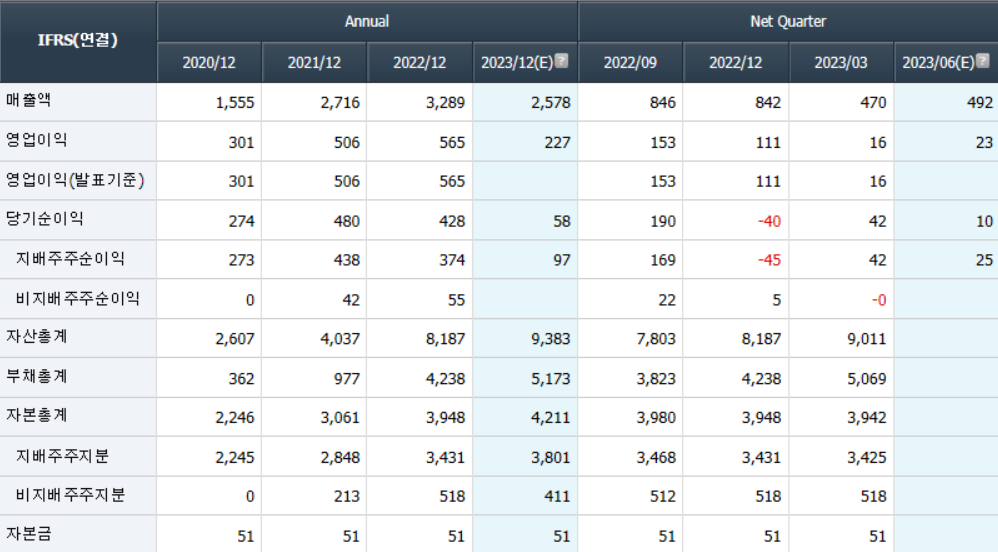Select the 지배주주지분 row label
Viewport: 998px width, 552px height.
(62, 456)
